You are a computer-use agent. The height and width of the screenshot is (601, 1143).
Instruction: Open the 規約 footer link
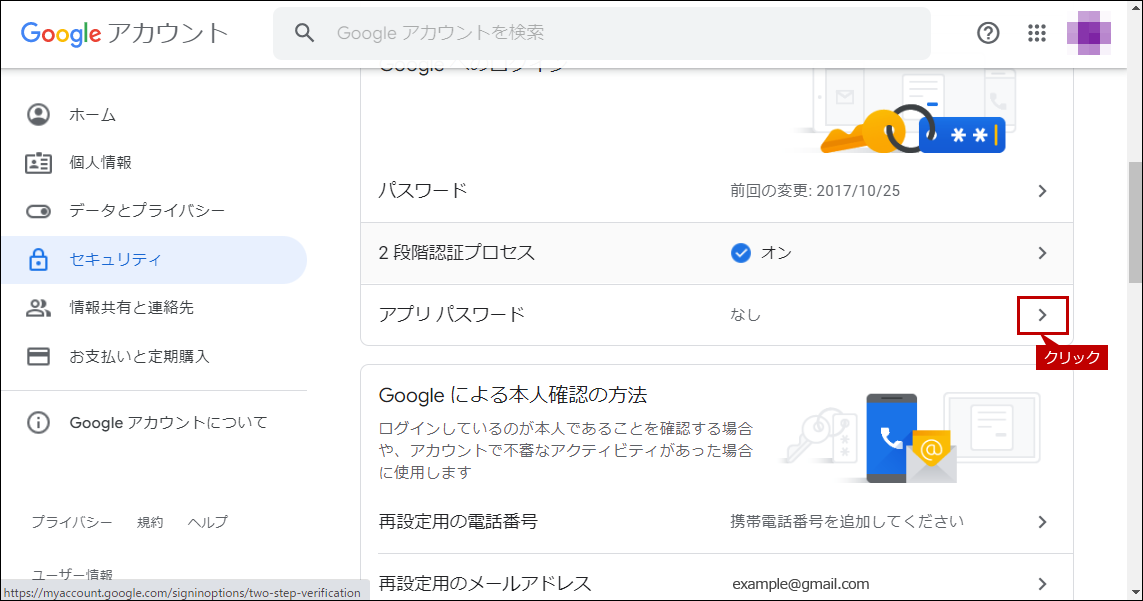(150, 522)
